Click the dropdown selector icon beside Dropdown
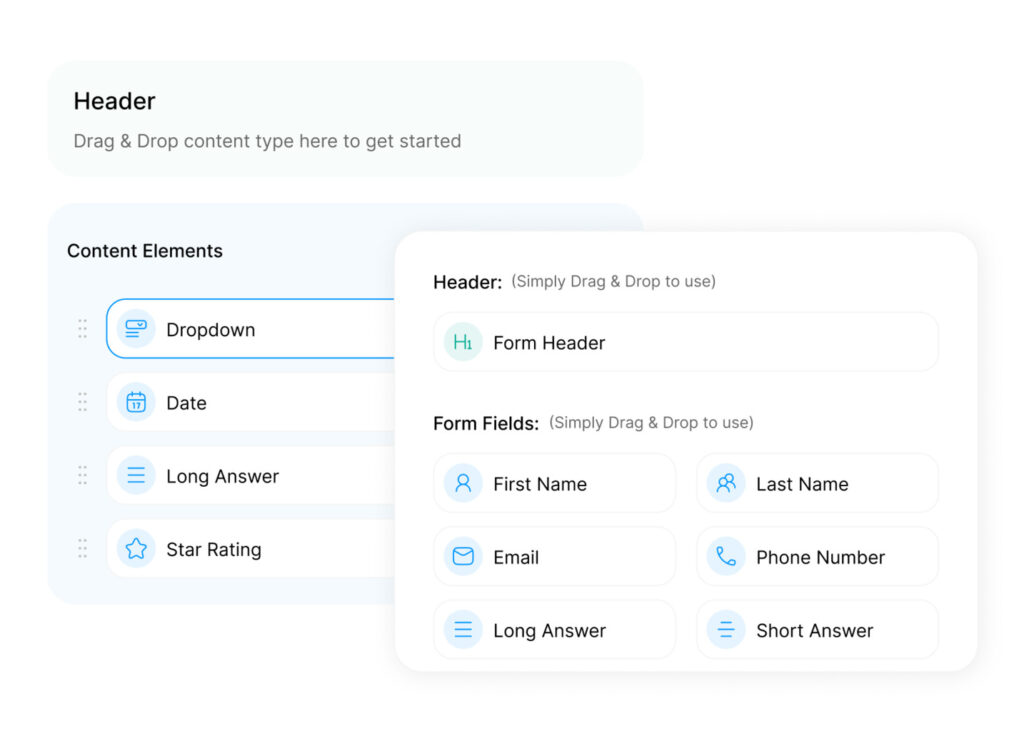 [136, 329]
